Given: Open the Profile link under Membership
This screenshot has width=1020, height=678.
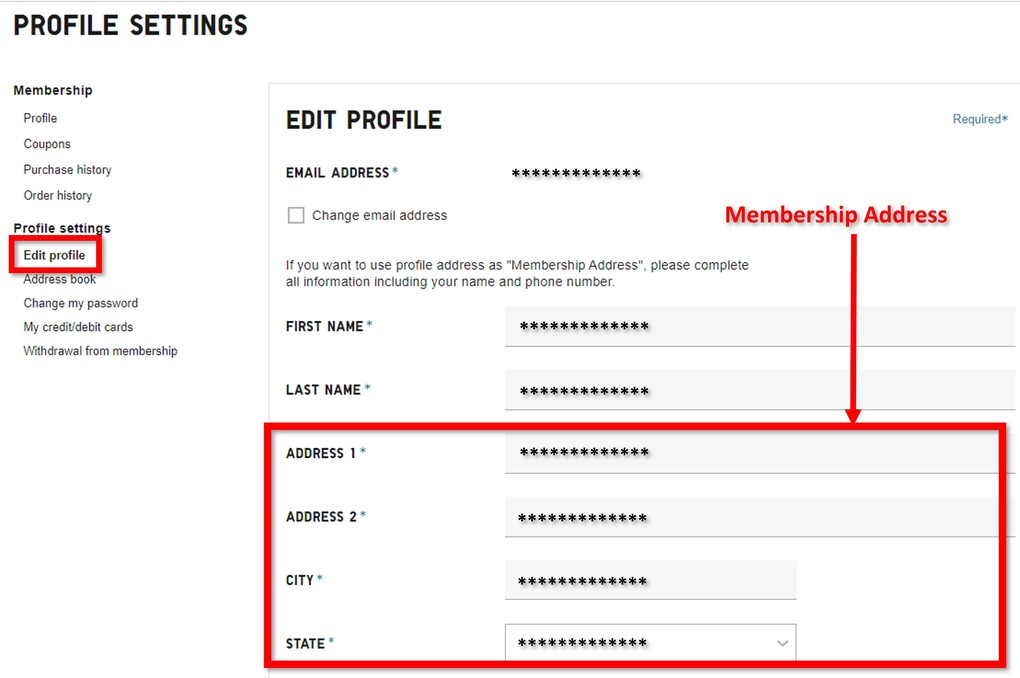Looking at the screenshot, I should tap(40, 118).
